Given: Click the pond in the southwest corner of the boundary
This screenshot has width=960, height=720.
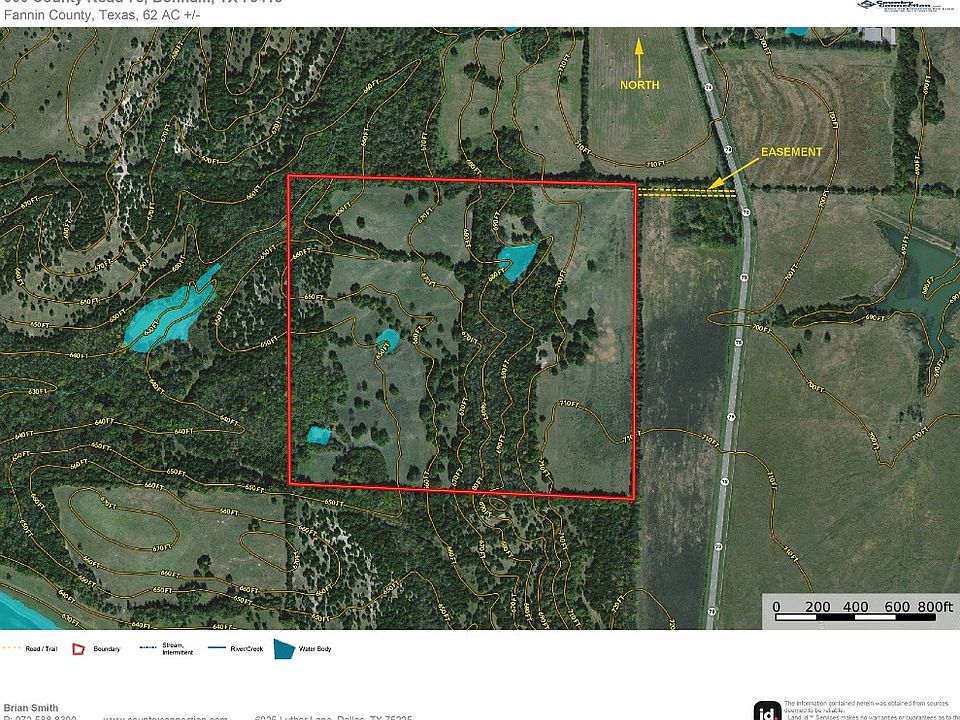Looking at the screenshot, I should tap(318, 435).
